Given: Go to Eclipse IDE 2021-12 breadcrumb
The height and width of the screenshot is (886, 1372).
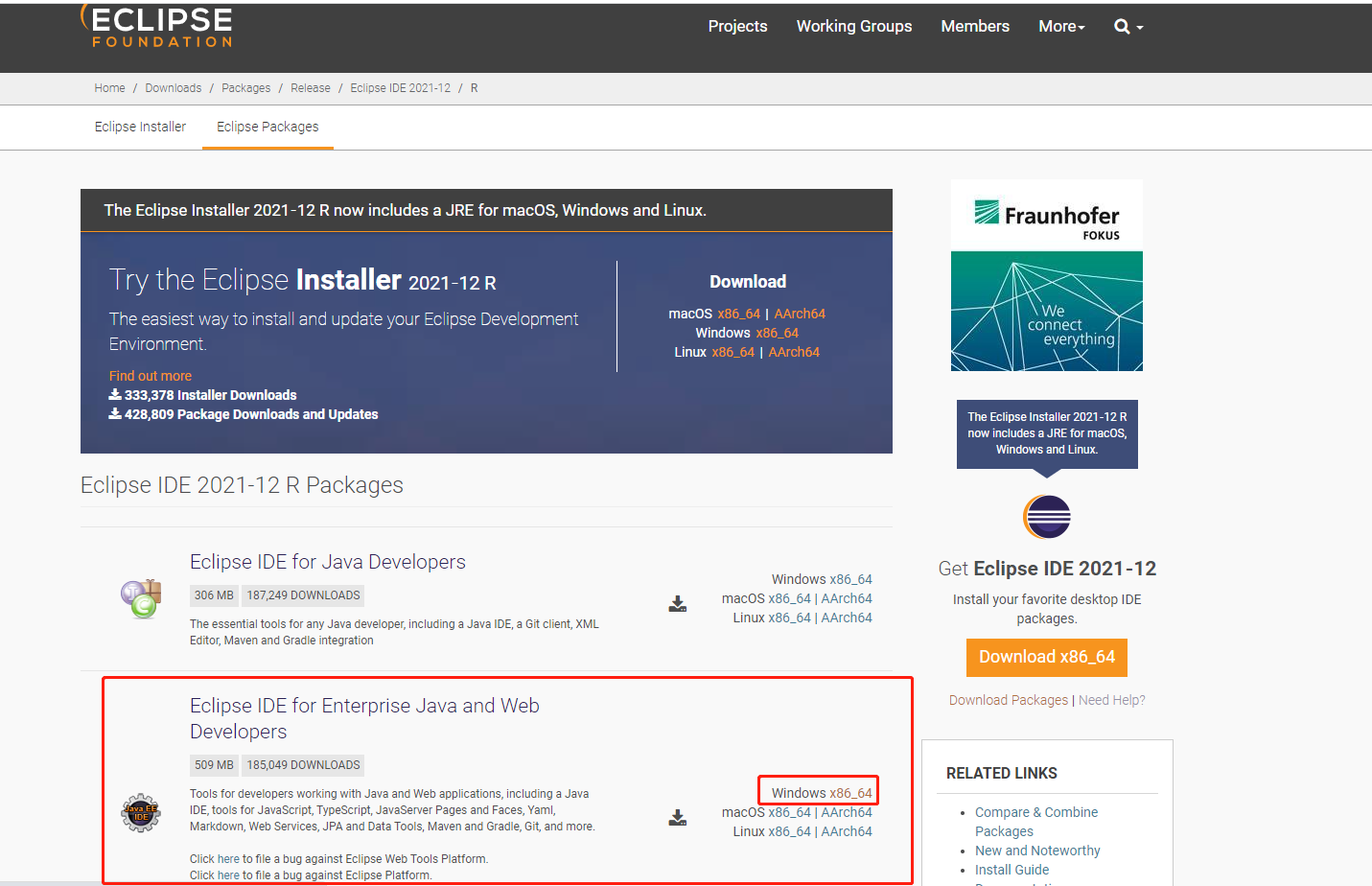Looking at the screenshot, I should (401, 88).
